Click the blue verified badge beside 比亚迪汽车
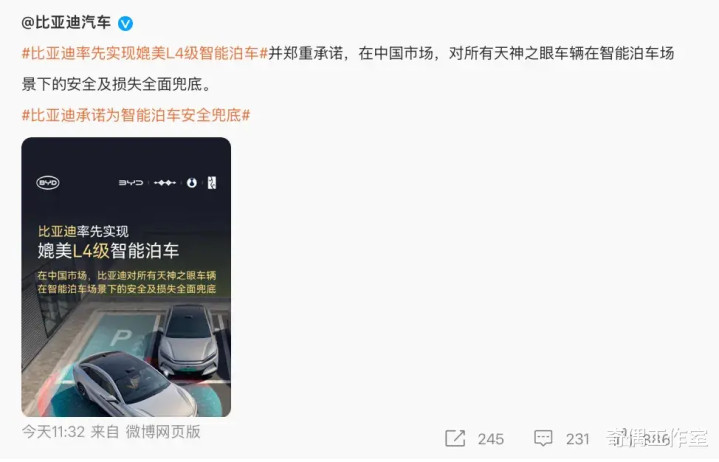Image resolution: width=719 pixels, height=462 pixels. click(126, 23)
